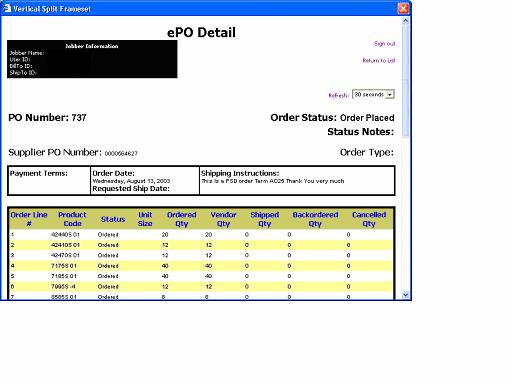Click the ePO Detail page heading
The image size is (512, 384).
(x=201, y=32)
